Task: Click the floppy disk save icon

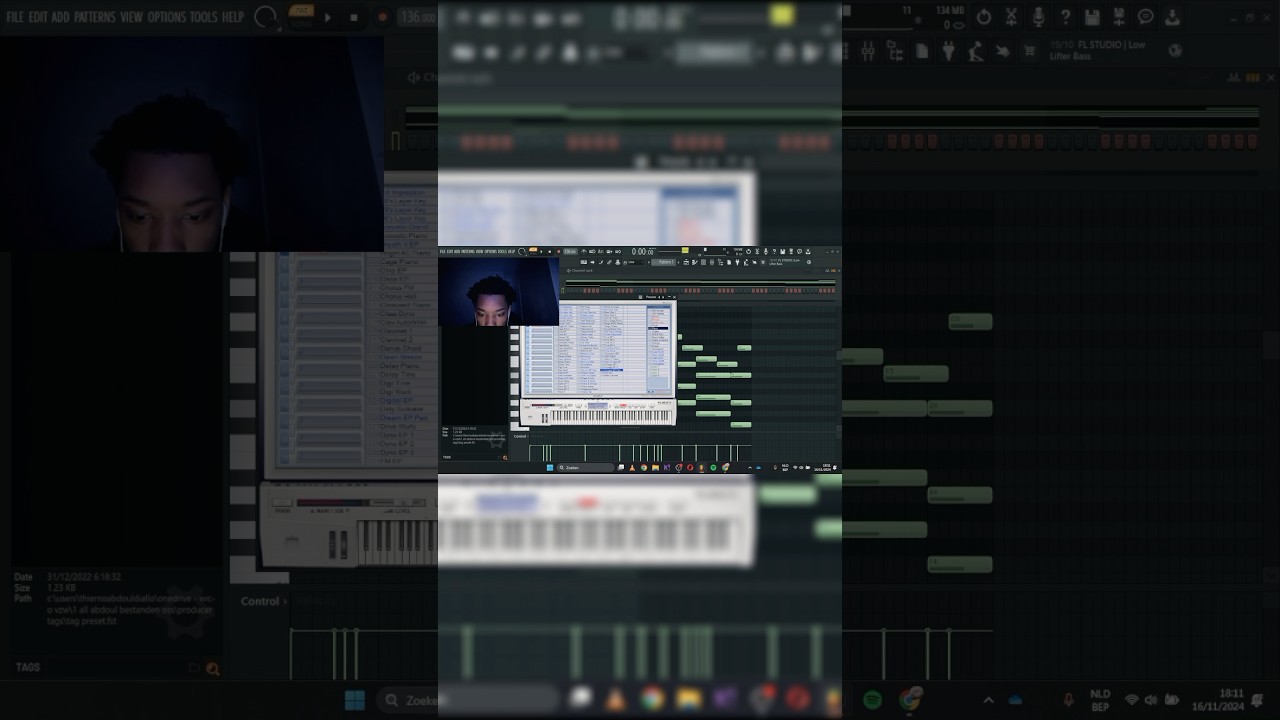Action: 1092,17
